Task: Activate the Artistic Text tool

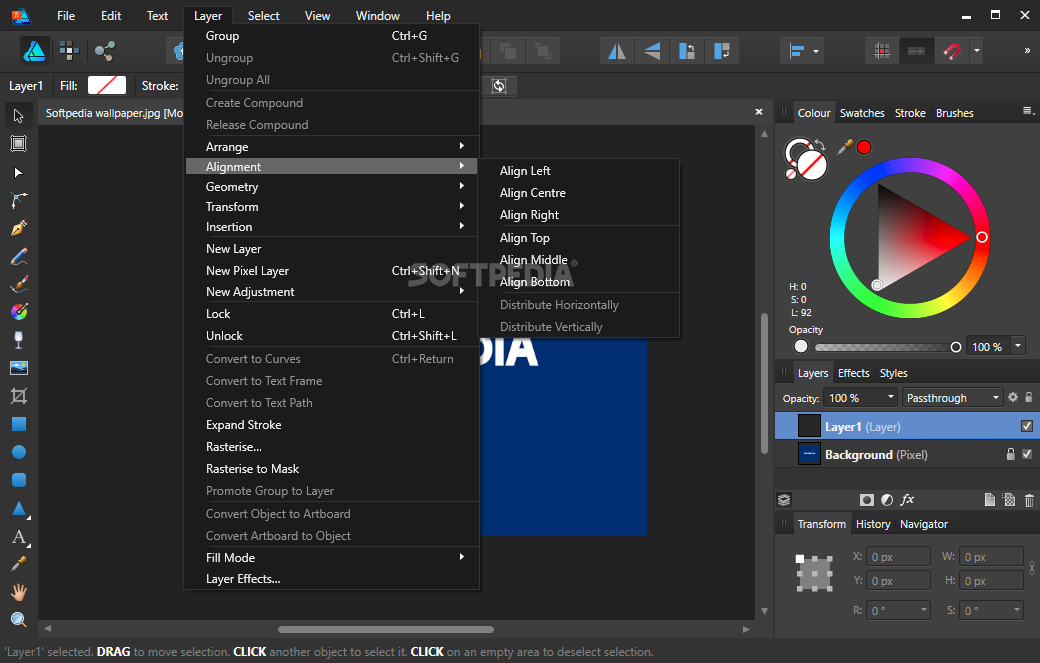Action: (x=19, y=537)
